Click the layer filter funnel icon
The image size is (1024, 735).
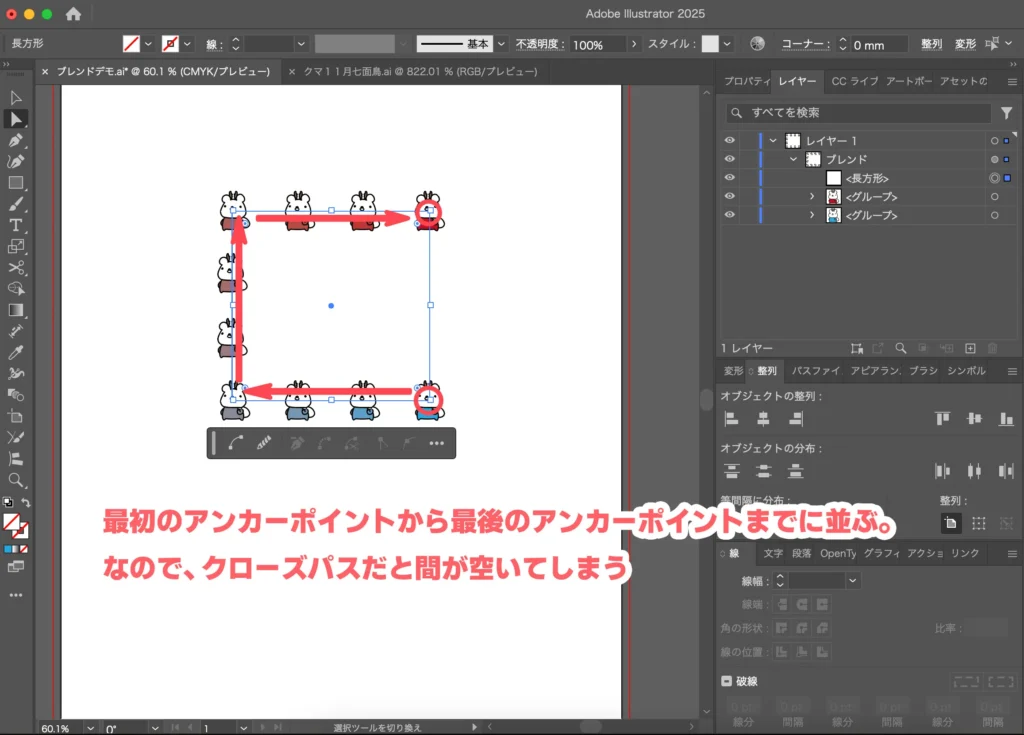(1007, 113)
